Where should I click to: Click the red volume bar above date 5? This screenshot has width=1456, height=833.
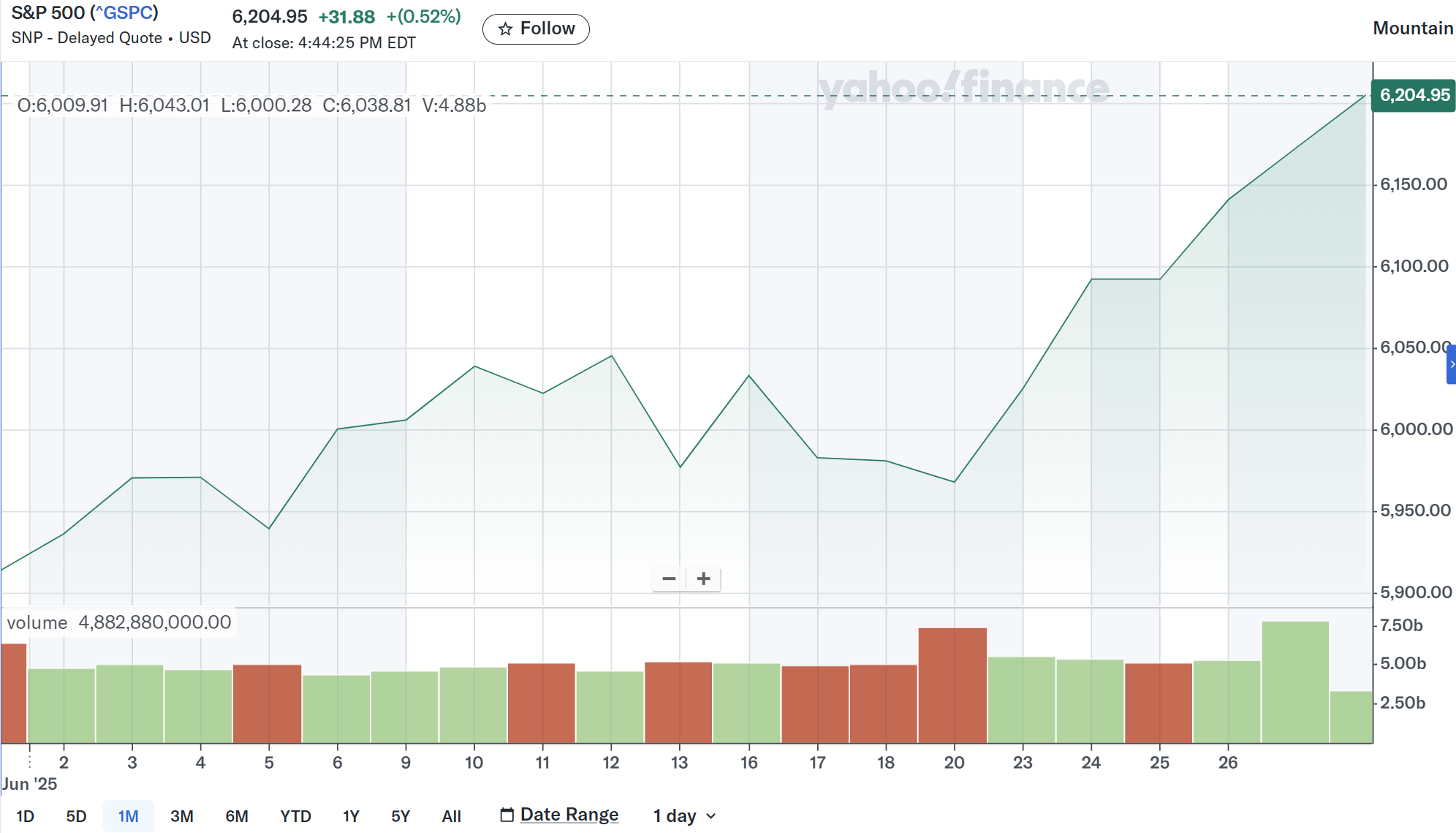pos(267,704)
